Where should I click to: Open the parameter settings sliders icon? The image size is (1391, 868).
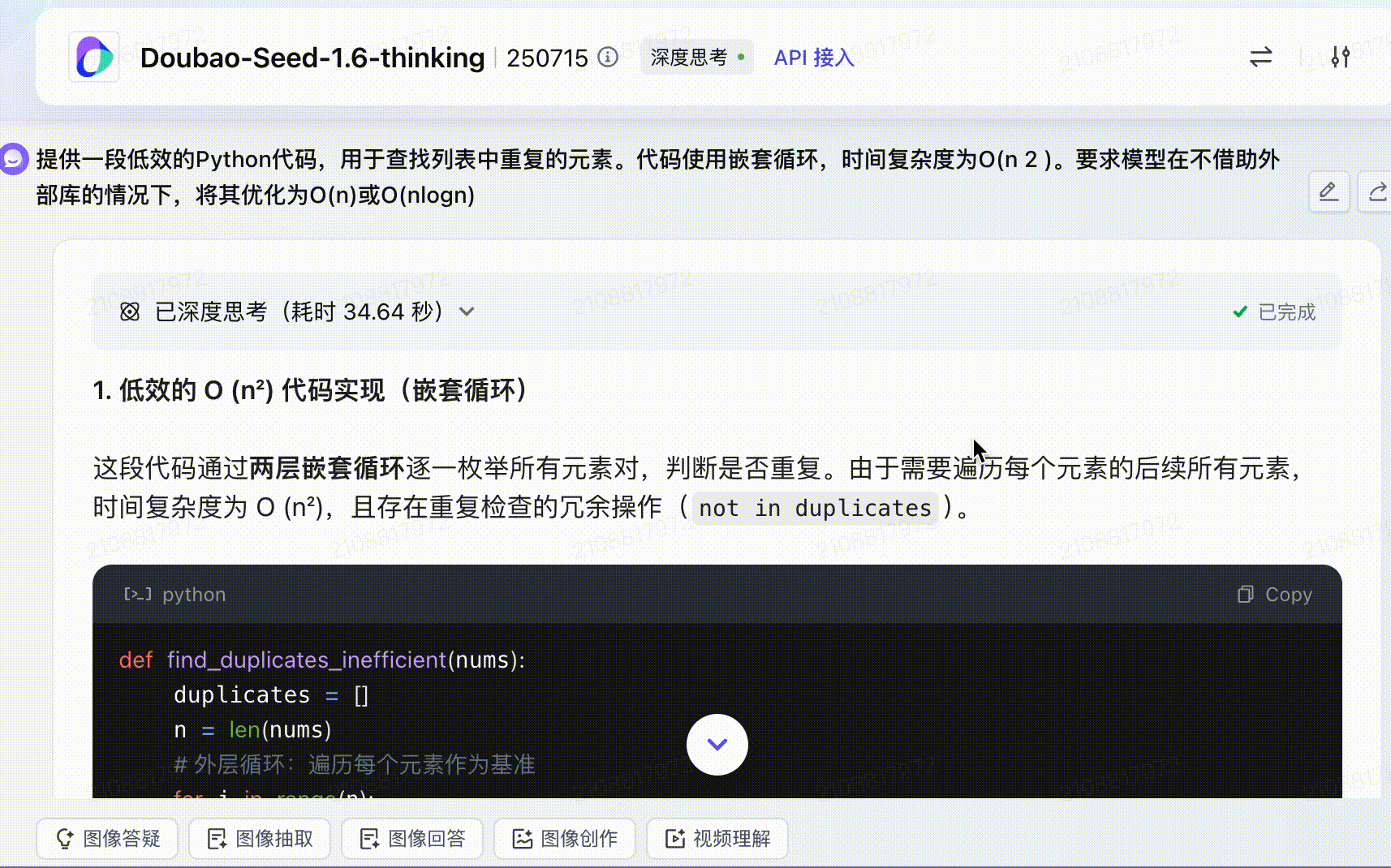[x=1341, y=57]
